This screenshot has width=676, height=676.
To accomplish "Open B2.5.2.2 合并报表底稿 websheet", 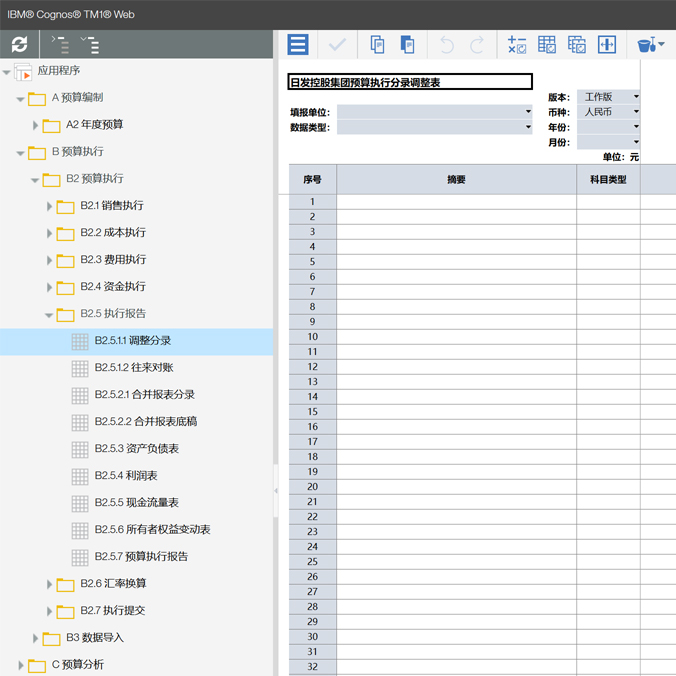I will click(x=146, y=422).
